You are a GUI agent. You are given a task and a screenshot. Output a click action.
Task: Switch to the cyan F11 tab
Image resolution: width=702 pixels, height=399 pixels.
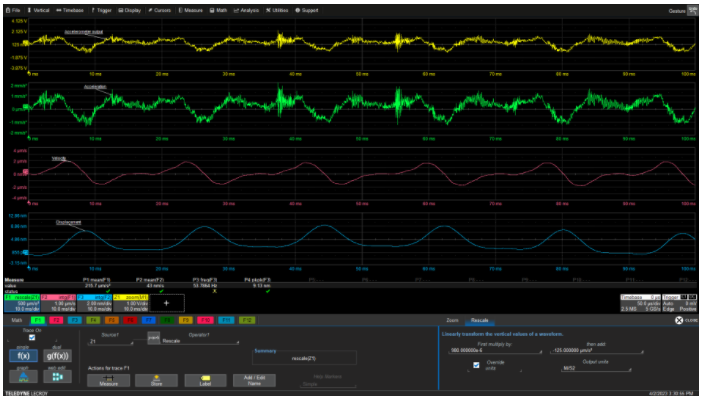pos(226,320)
